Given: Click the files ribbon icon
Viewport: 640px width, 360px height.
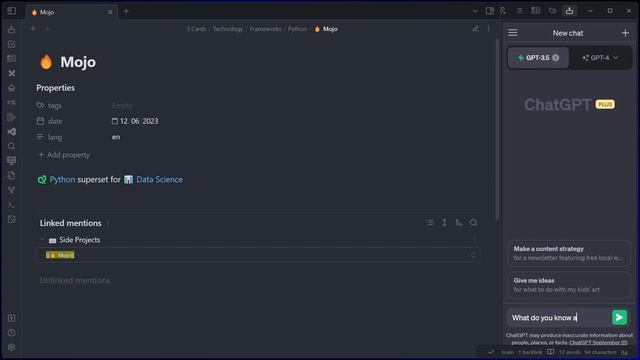Looking at the screenshot, I should tap(11, 176).
